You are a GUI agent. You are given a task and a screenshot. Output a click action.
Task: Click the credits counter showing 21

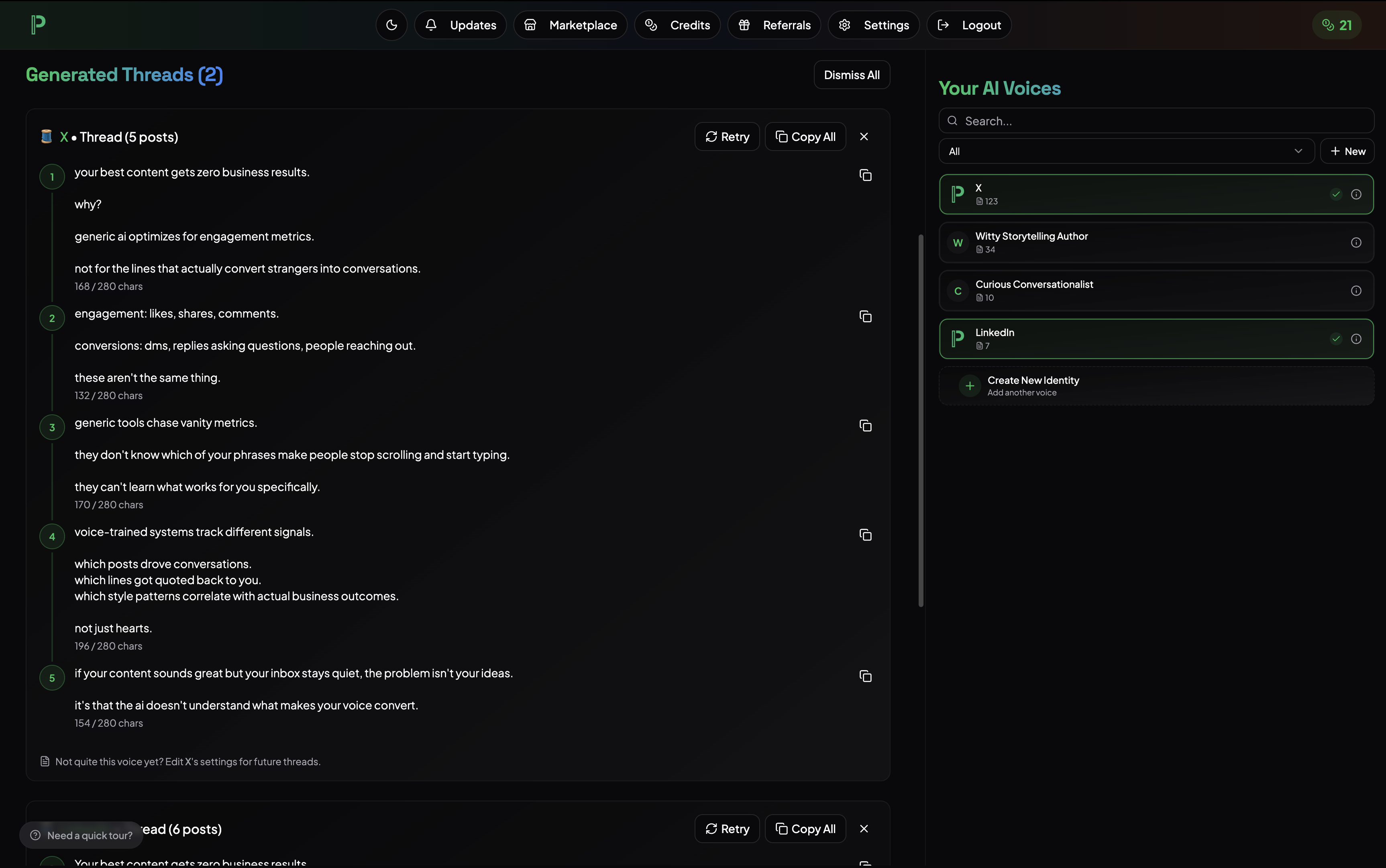1336,24
